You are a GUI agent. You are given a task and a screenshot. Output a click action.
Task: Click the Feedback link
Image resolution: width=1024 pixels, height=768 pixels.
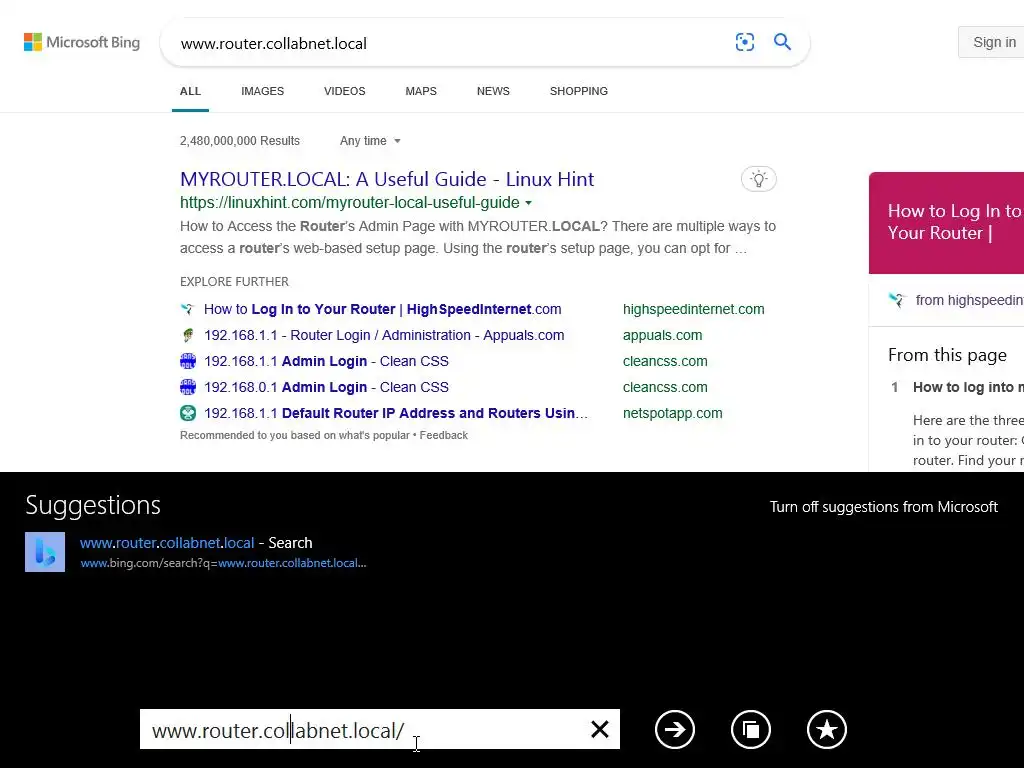[443, 436]
